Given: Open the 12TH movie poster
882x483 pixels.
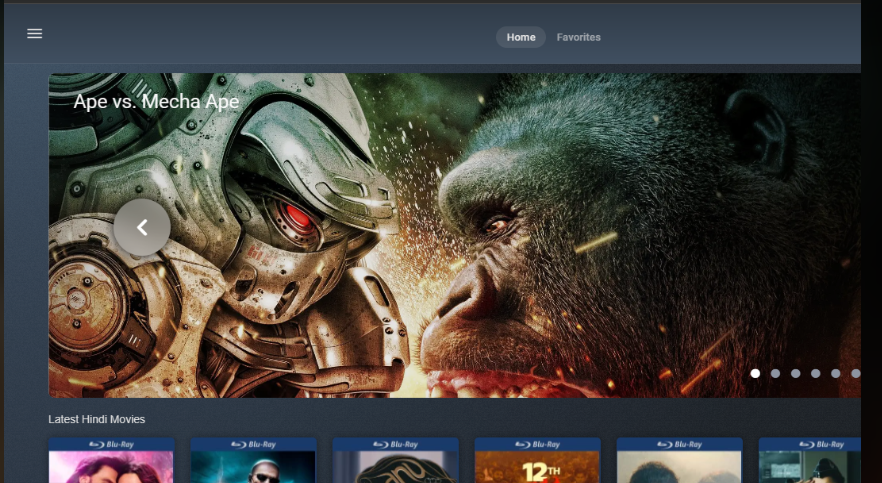Looking at the screenshot, I should click(537, 461).
